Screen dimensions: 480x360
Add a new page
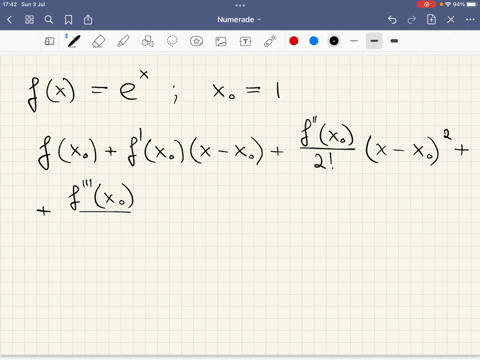[431, 19]
